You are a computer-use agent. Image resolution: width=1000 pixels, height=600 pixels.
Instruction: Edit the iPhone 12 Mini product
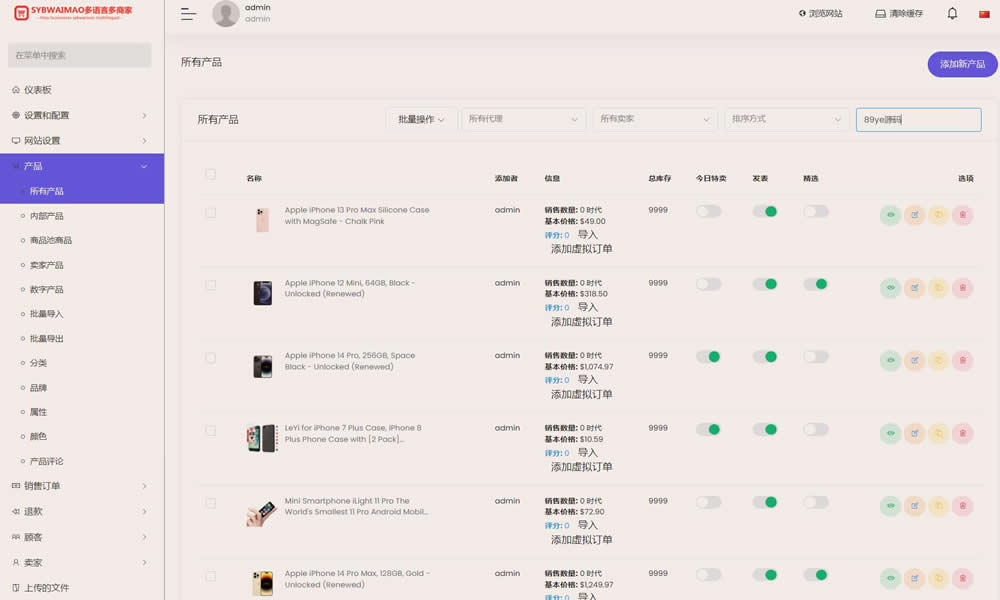(914, 288)
